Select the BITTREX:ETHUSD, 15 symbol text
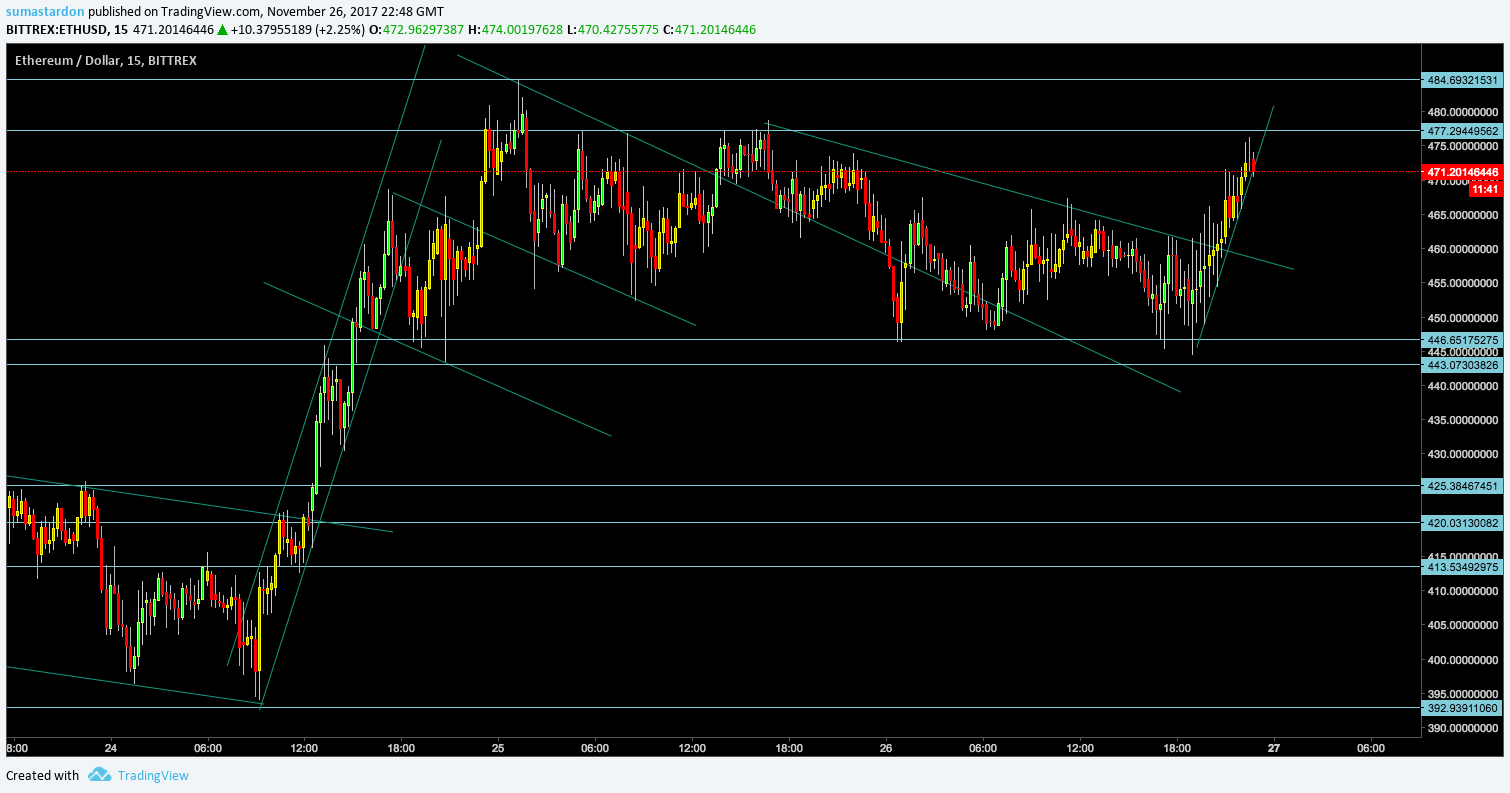The height and width of the screenshot is (793, 1510). click(67, 30)
